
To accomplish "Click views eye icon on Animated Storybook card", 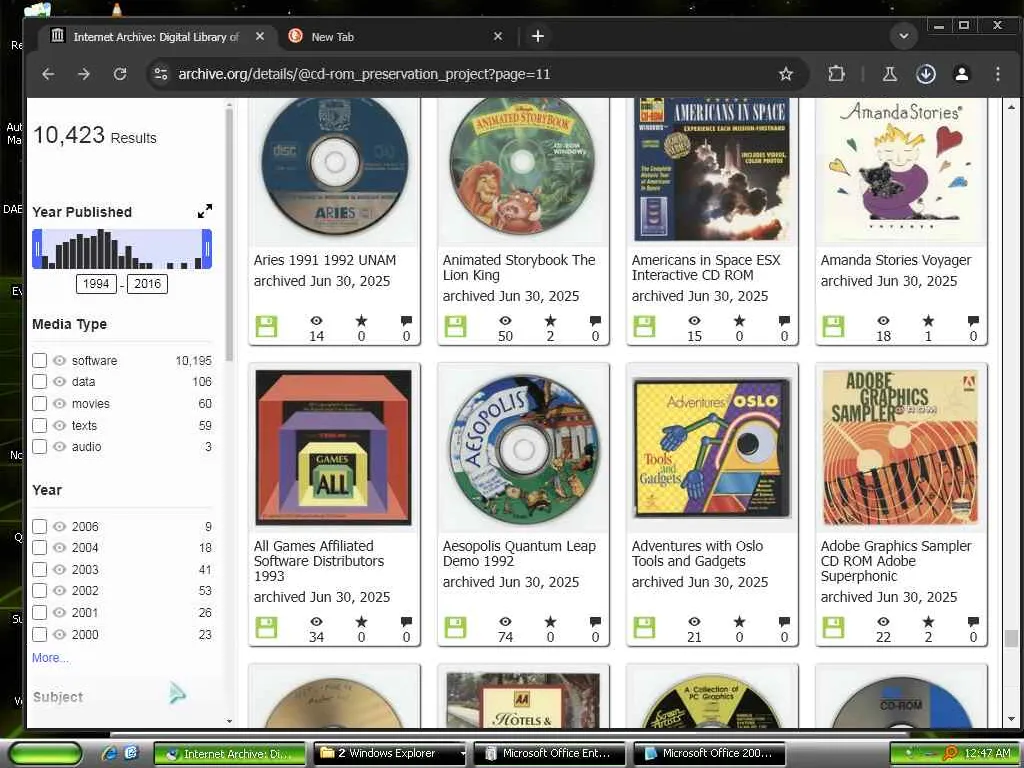I will (x=505, y=321).
